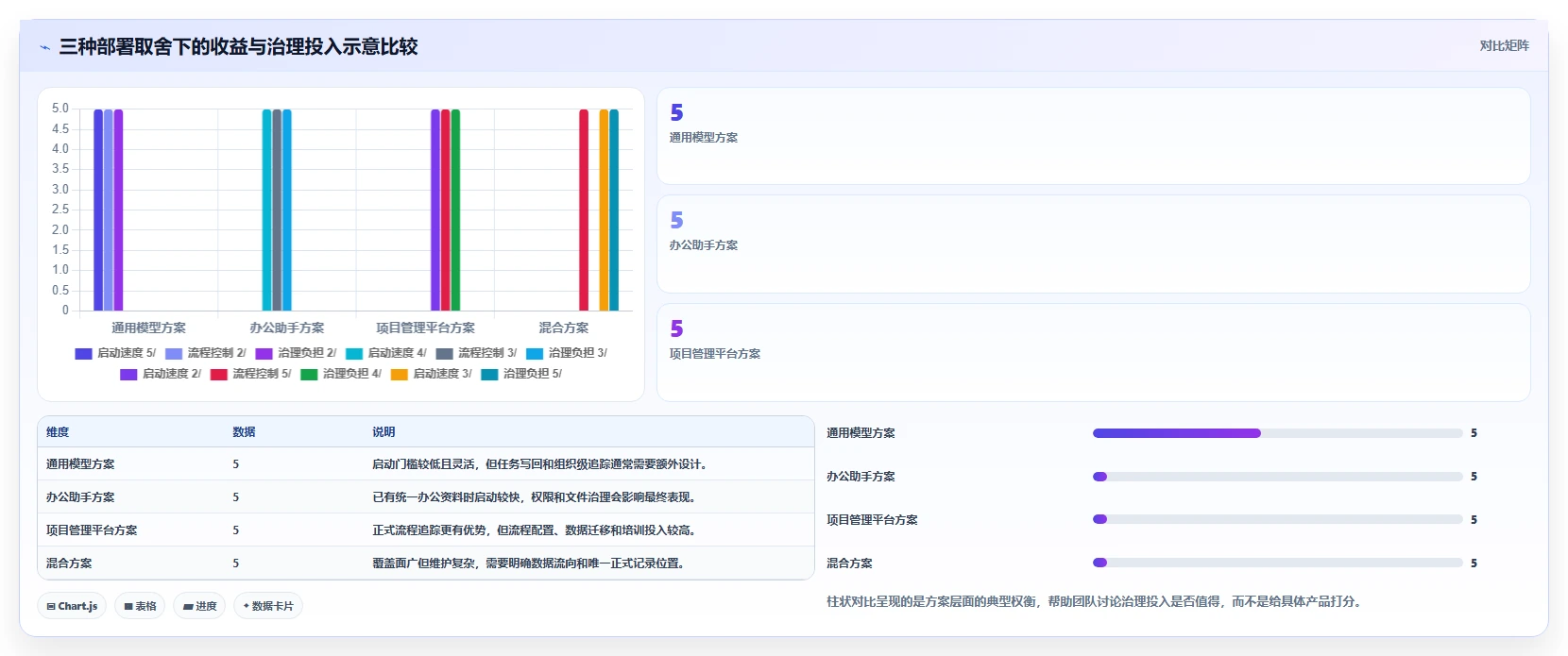The height and width of the screenshot is (656, 1568).
Task: Select the 项目管理平台方案 data card
Action: (x=1093, y=352)
